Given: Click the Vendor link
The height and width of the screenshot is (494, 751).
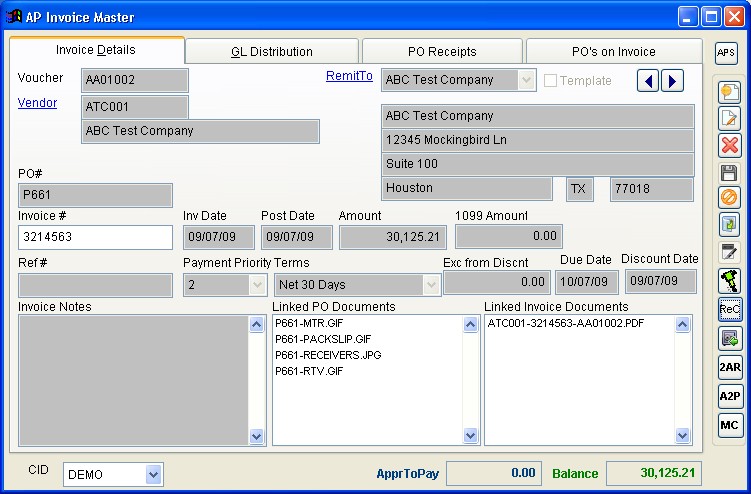Looking at the screenshot, I should point(37,103).
